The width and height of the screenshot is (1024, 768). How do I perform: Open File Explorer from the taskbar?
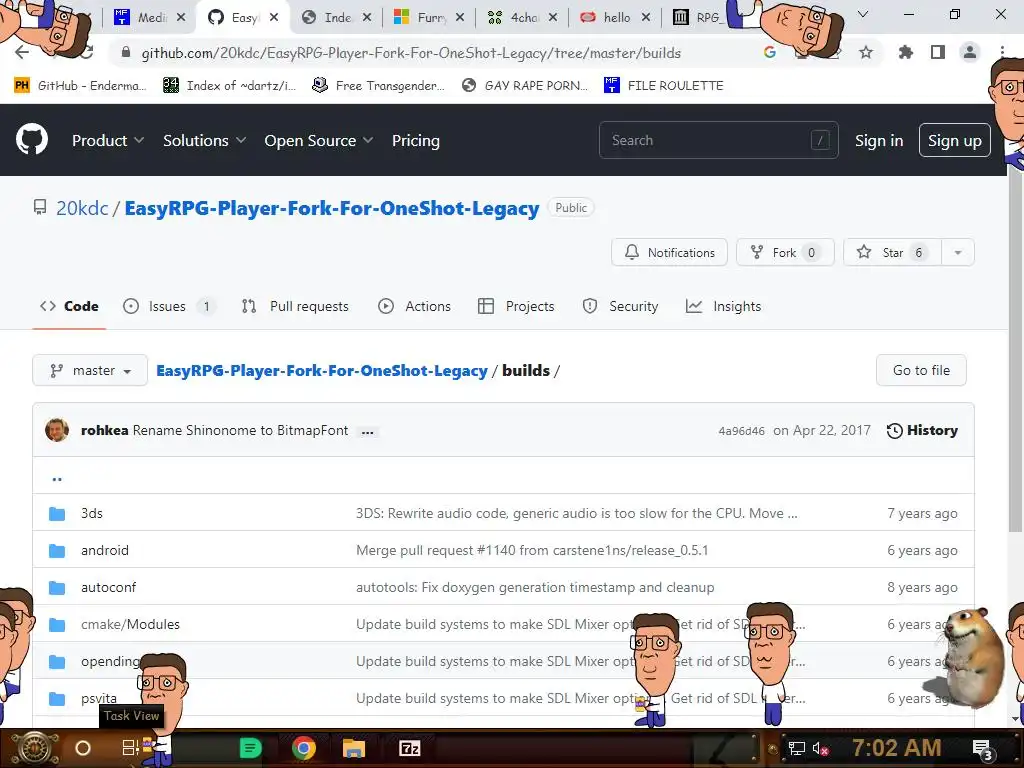click(354, 748)
